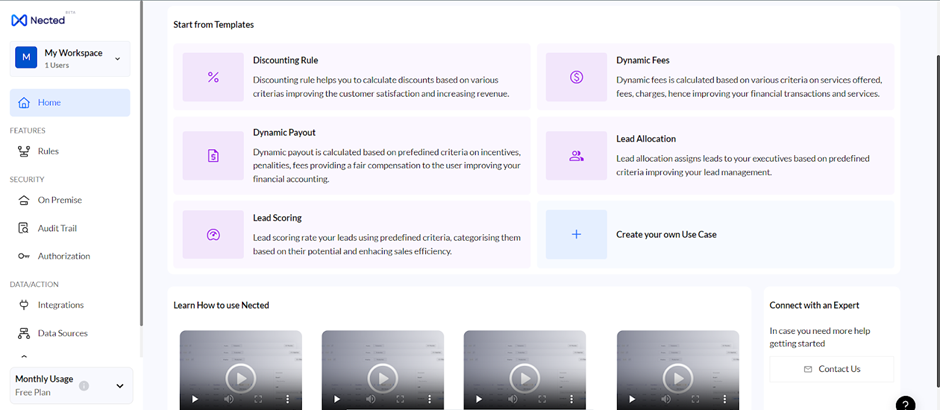Viewport: 940px width, 410px height.
Task: Open fullscreen on the first video
Action: [258, 399]
